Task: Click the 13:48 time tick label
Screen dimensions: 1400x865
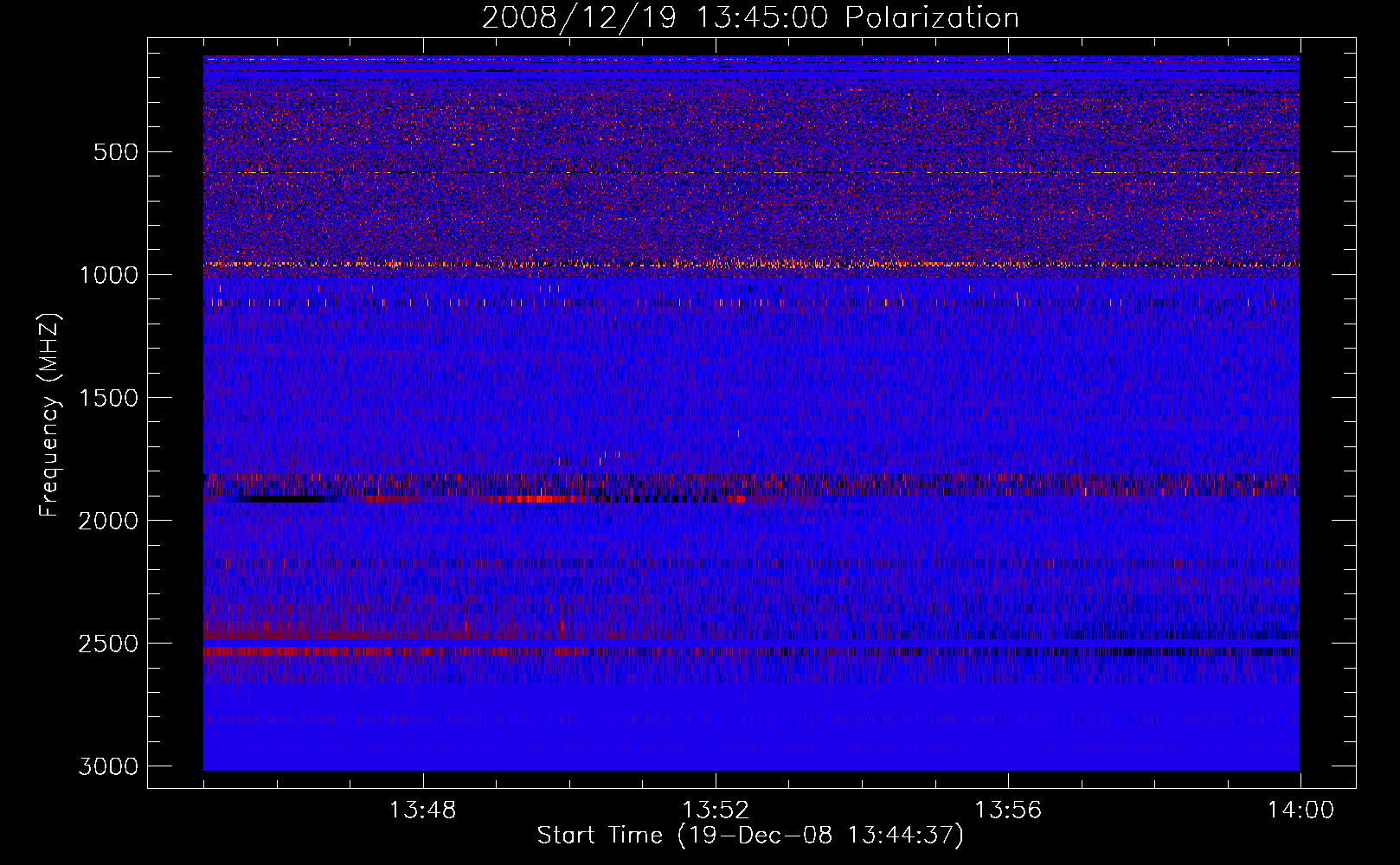Action: click(x=423, y=811)
